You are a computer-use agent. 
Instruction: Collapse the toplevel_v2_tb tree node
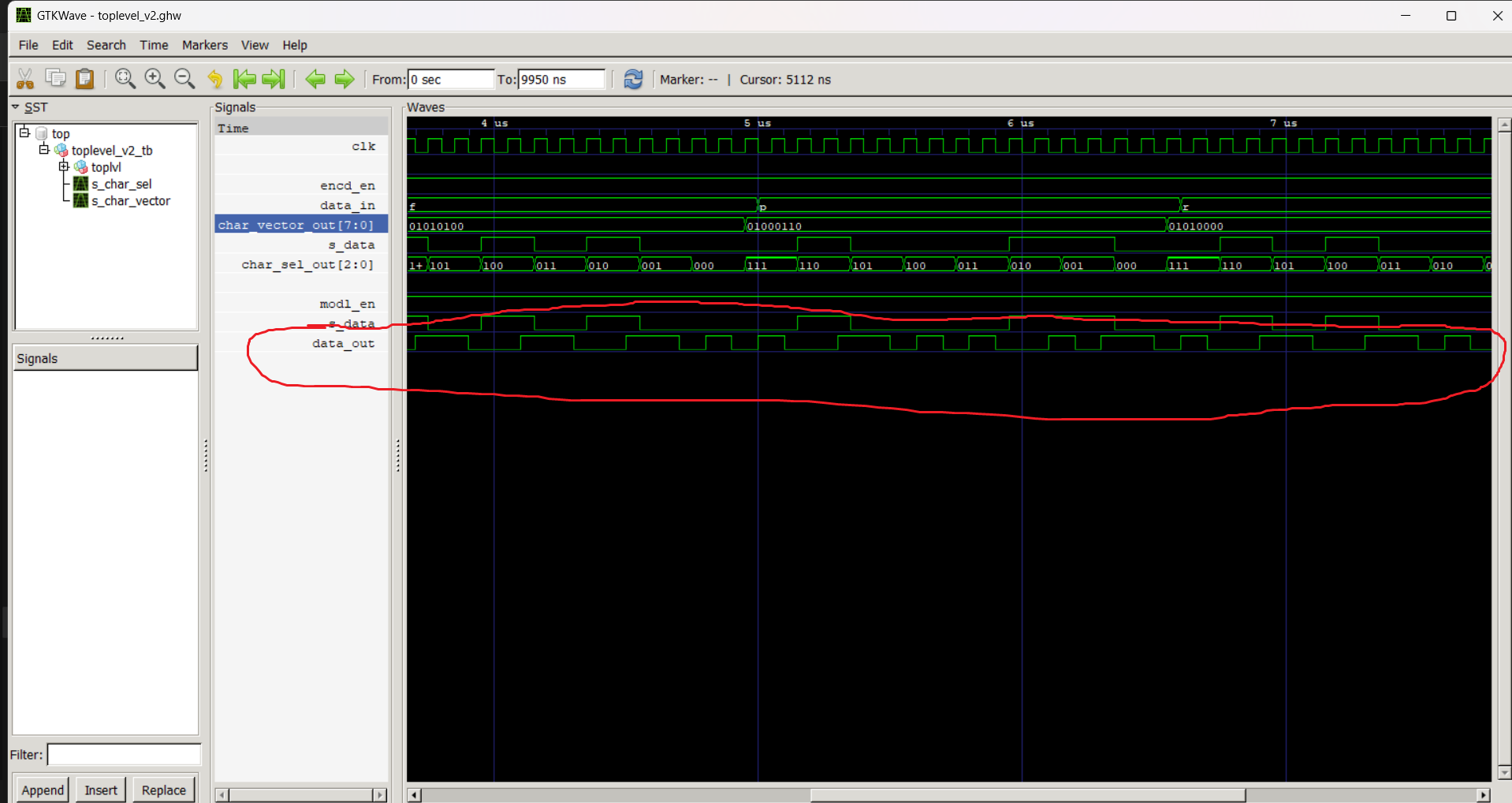[44, 150]
